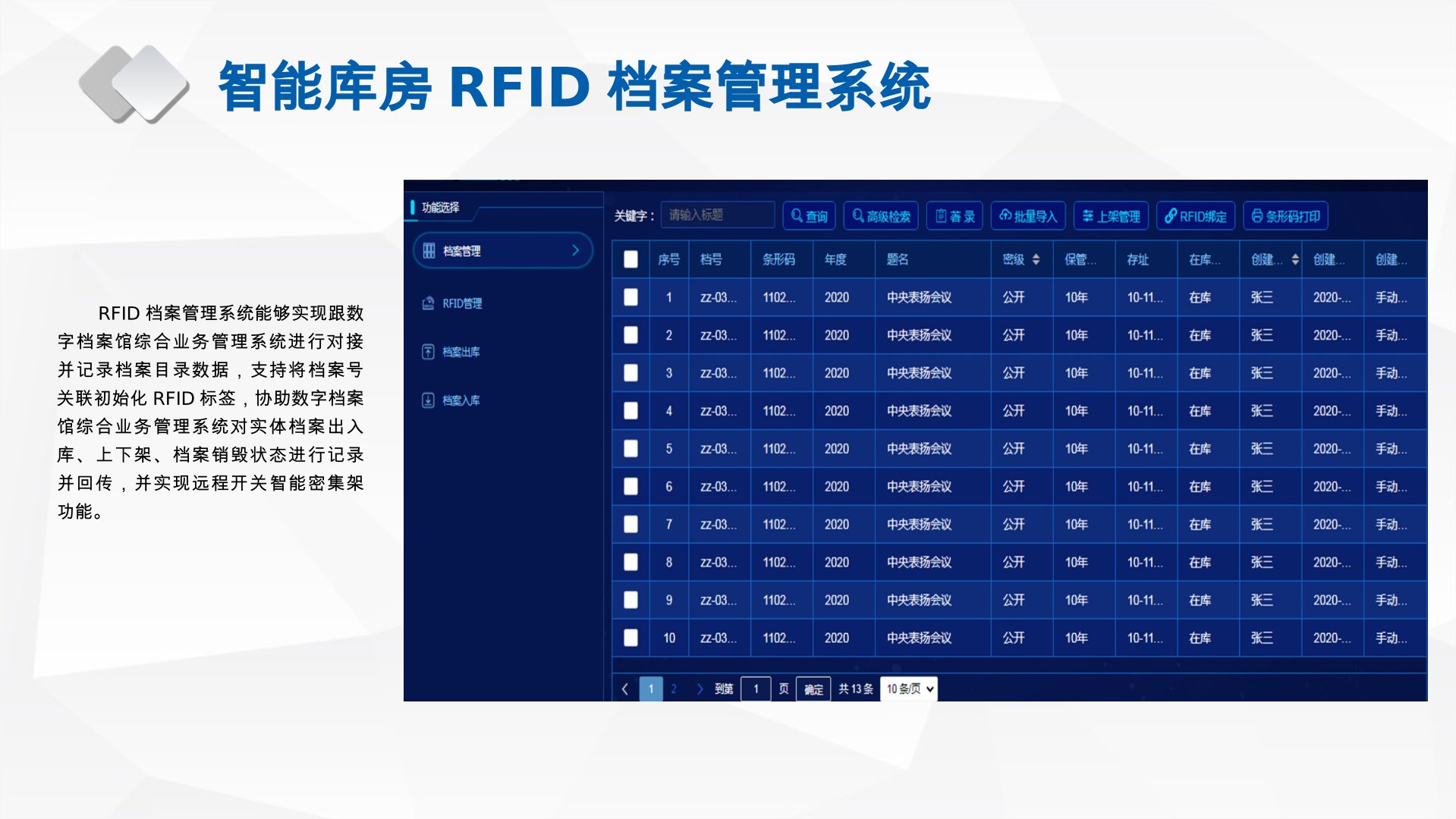Screen dimensions: 1456x819
Task: 勾选序号1档案的复选框
Action: pyautogui.click(x=631, y=297)
